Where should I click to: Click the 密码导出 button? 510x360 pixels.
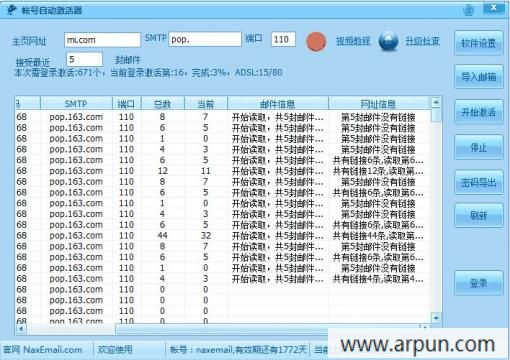point(479,182)
